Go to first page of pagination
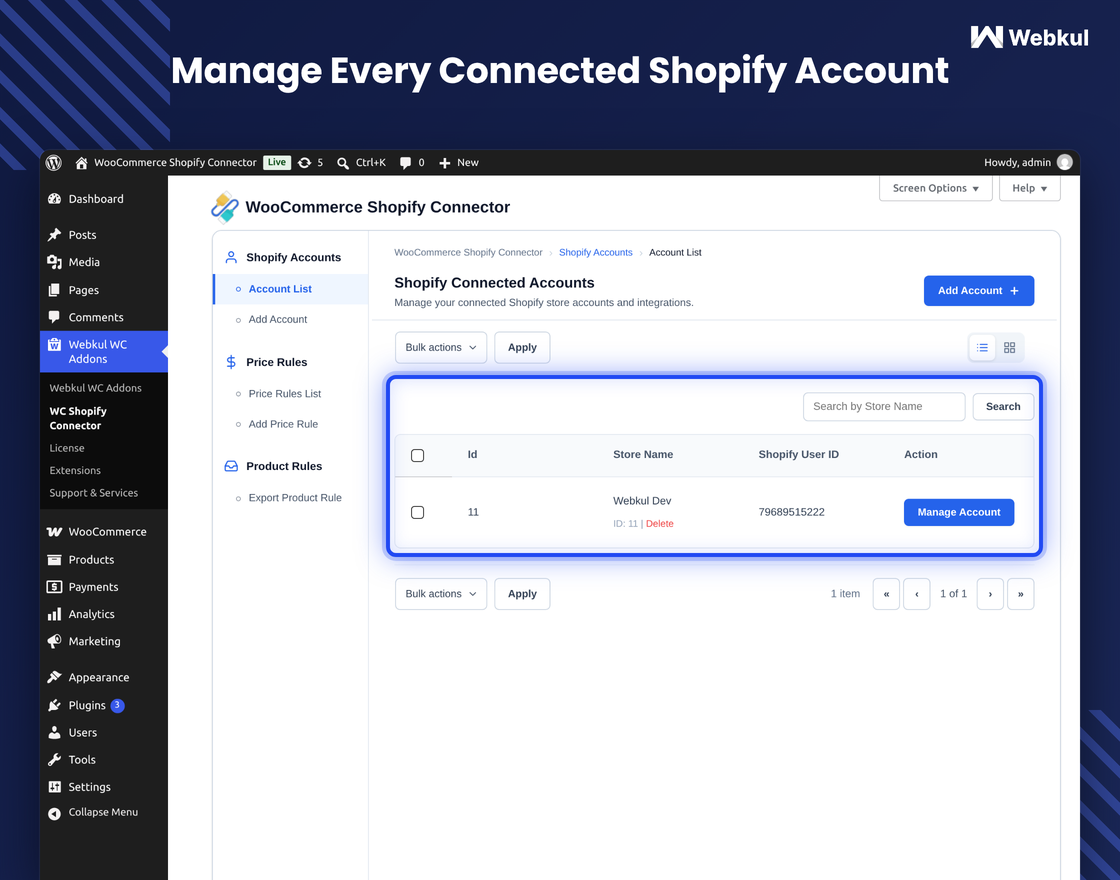The width and height of the screenshot is (1120, 880). point(886,594)
